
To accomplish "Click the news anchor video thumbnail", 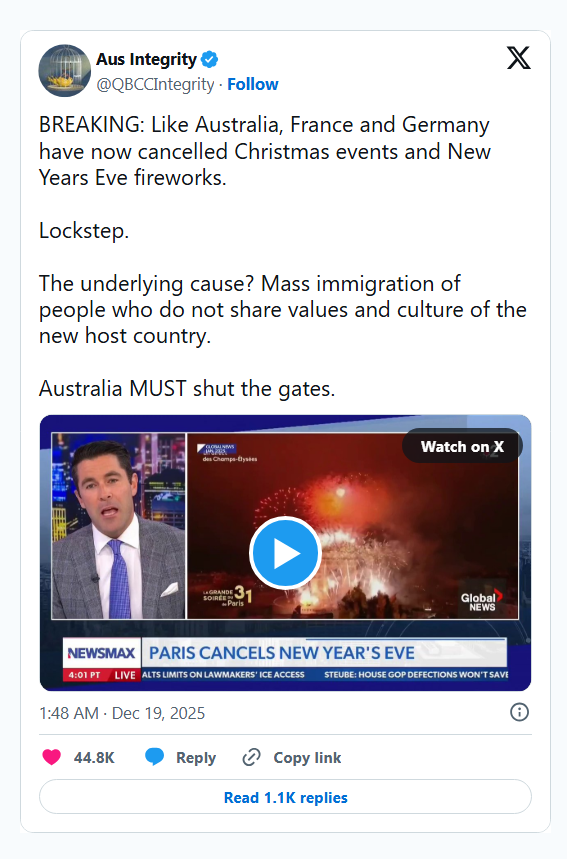I will (118, 526).
